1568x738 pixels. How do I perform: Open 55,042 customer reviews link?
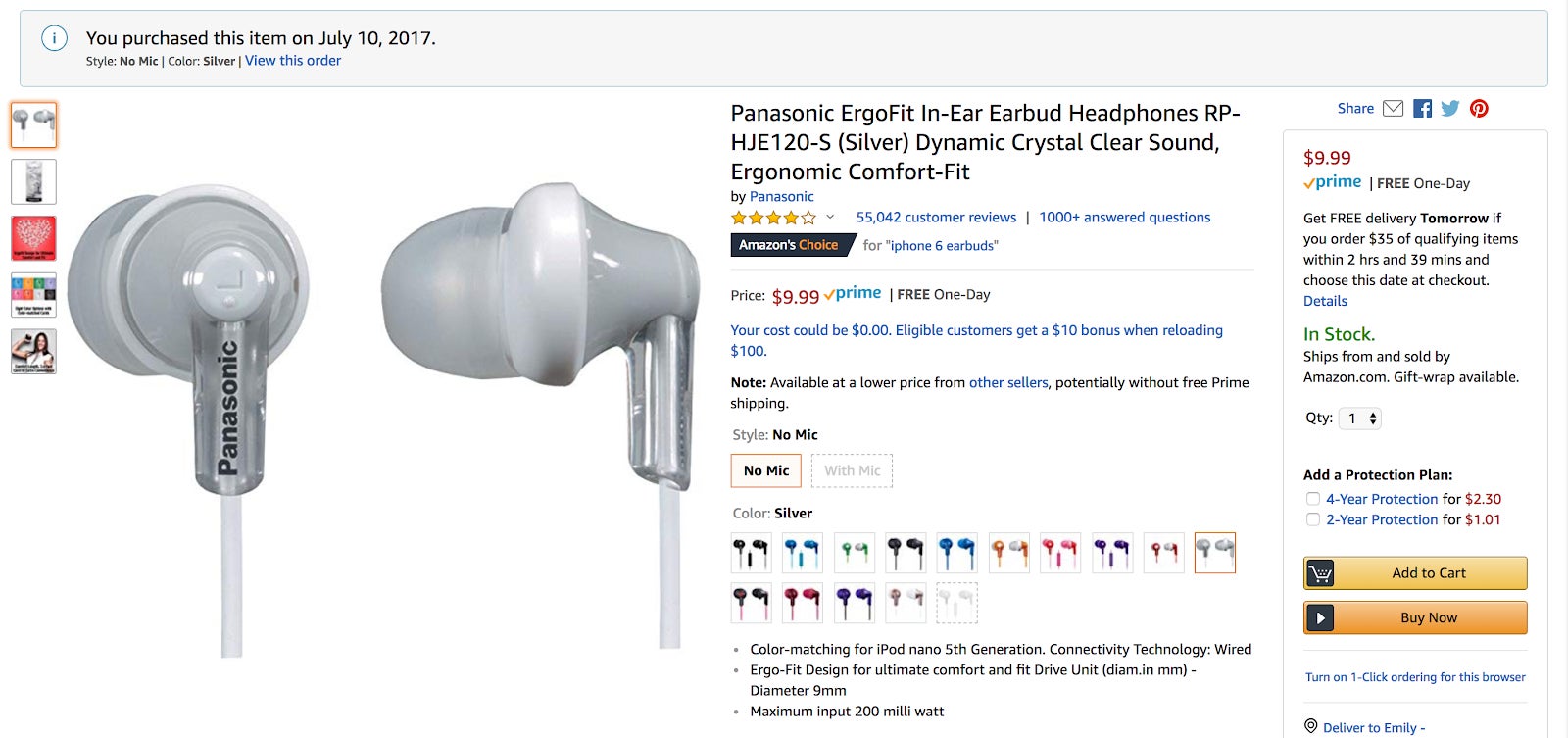click(936, 218)
